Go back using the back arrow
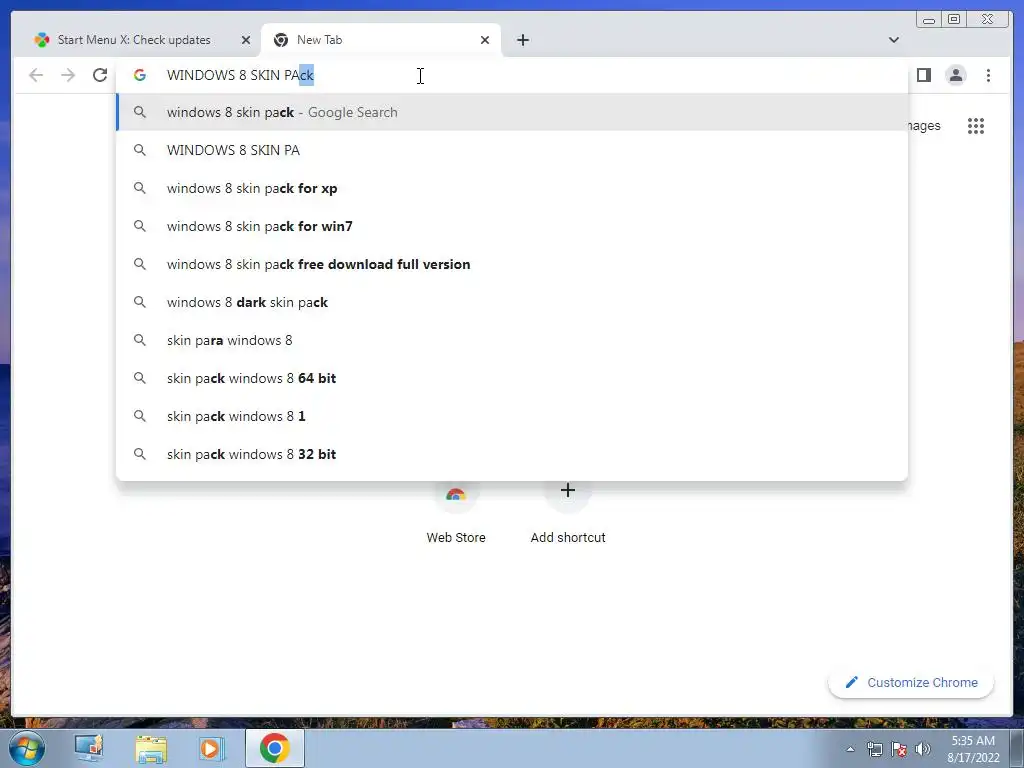The width and height of the screenshot is (1024, 768). pos(36,75)
